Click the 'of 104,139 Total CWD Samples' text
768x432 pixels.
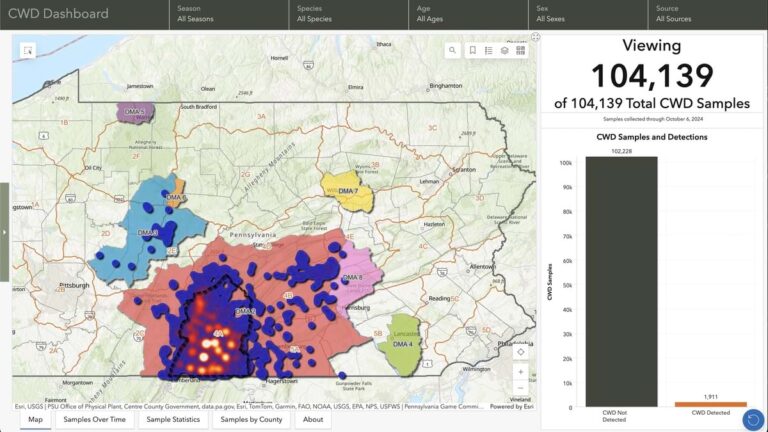[x=652, y=103]
